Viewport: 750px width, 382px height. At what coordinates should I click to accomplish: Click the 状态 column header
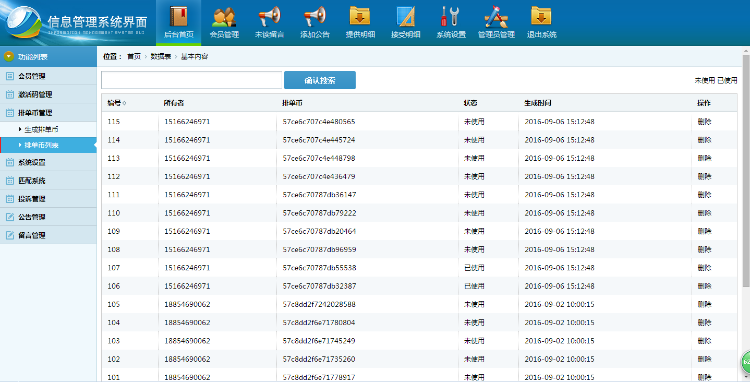point(470,103)
